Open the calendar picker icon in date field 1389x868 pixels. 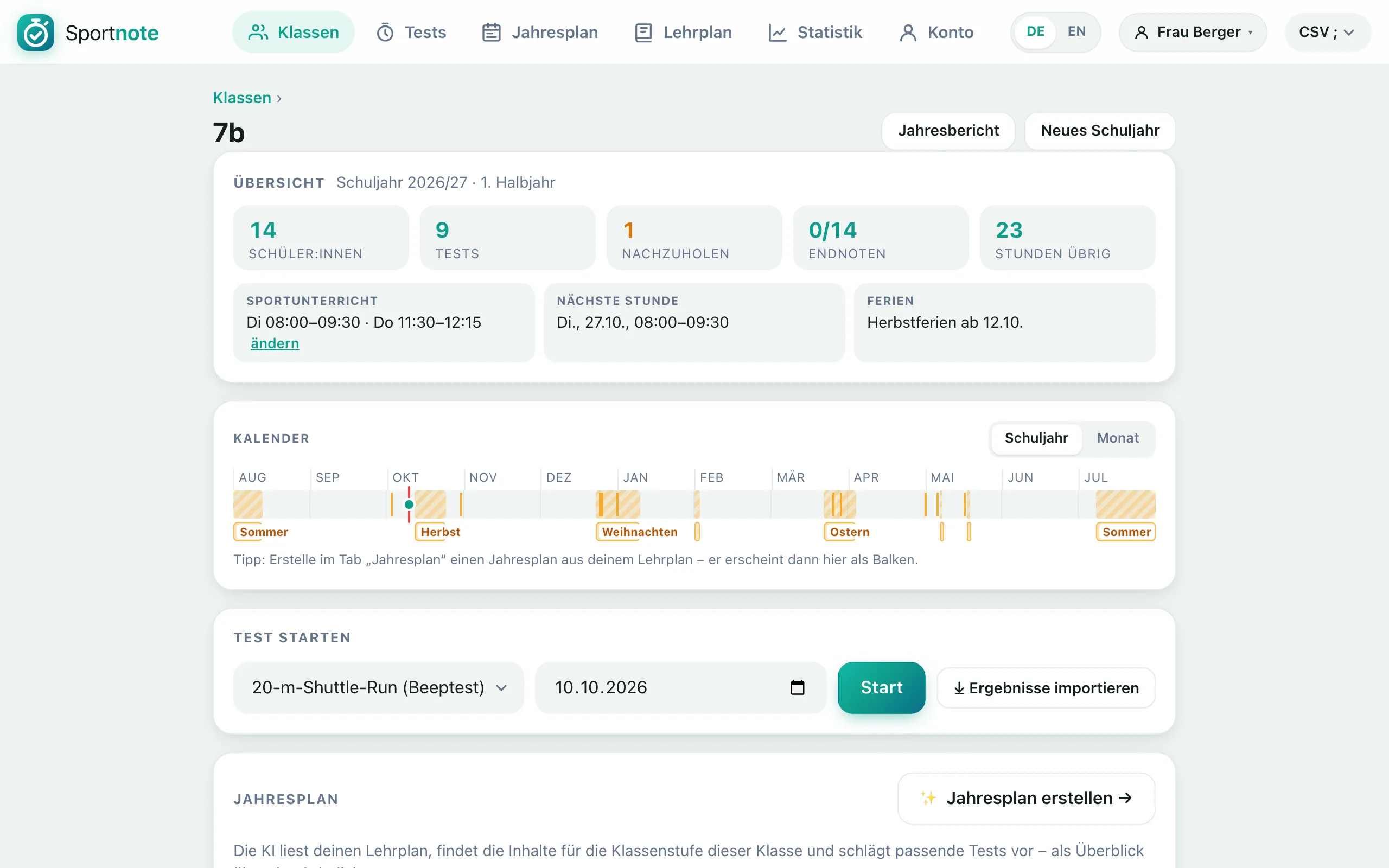(x=797, y=688)
